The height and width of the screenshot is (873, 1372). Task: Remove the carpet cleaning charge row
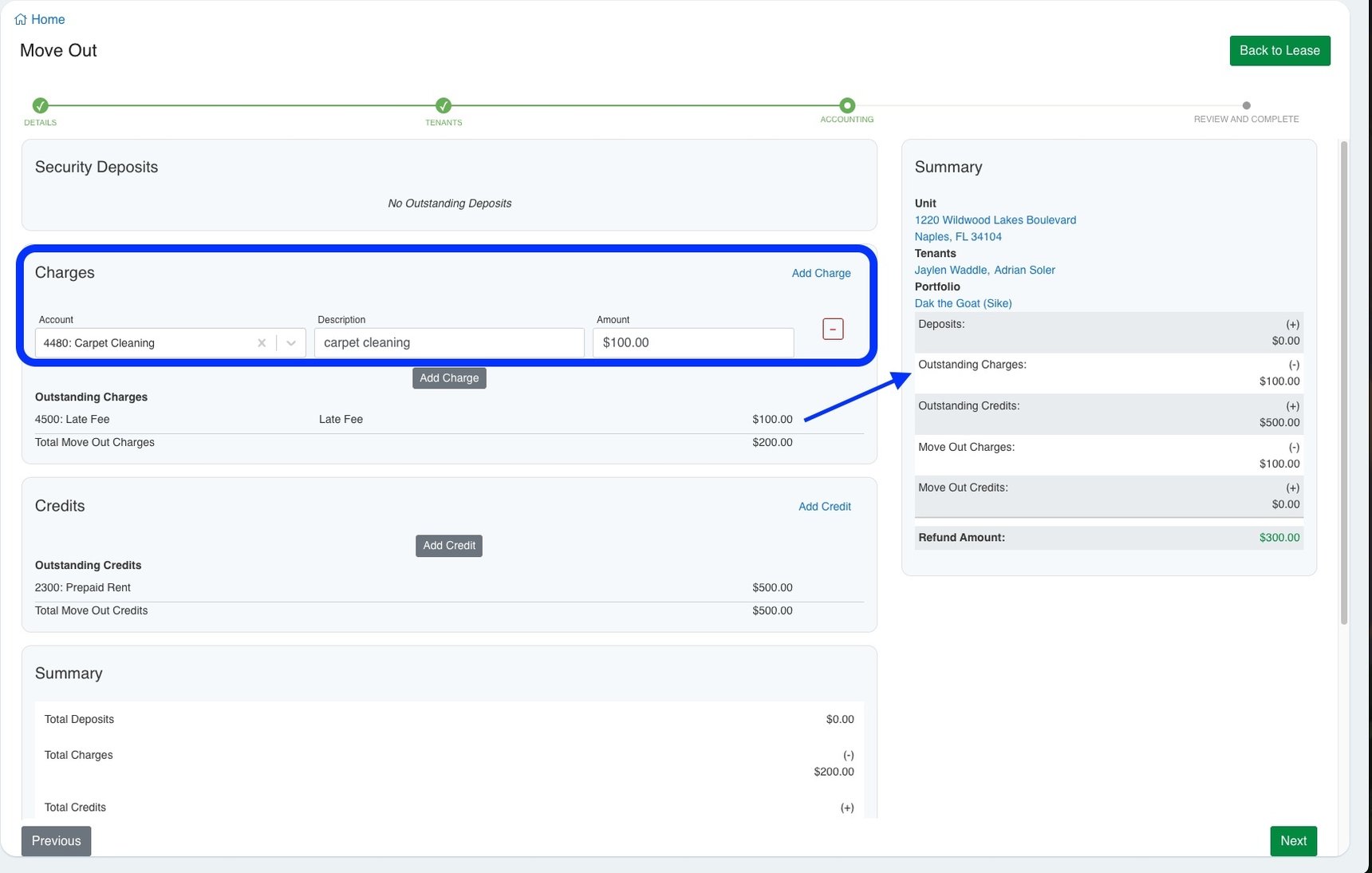coord(833,329)
